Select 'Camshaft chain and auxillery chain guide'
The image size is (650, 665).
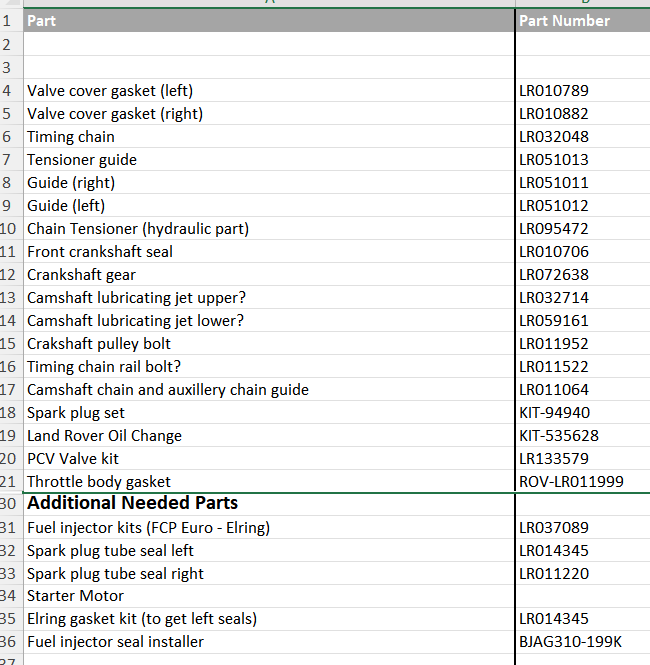pos(269,389)
